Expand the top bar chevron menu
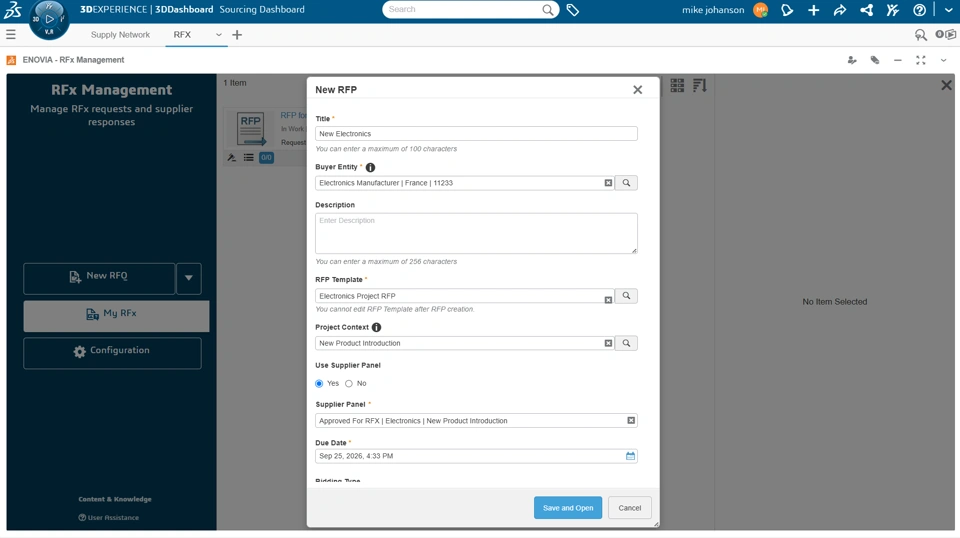The image size is (960, 538). coord(948,10)
